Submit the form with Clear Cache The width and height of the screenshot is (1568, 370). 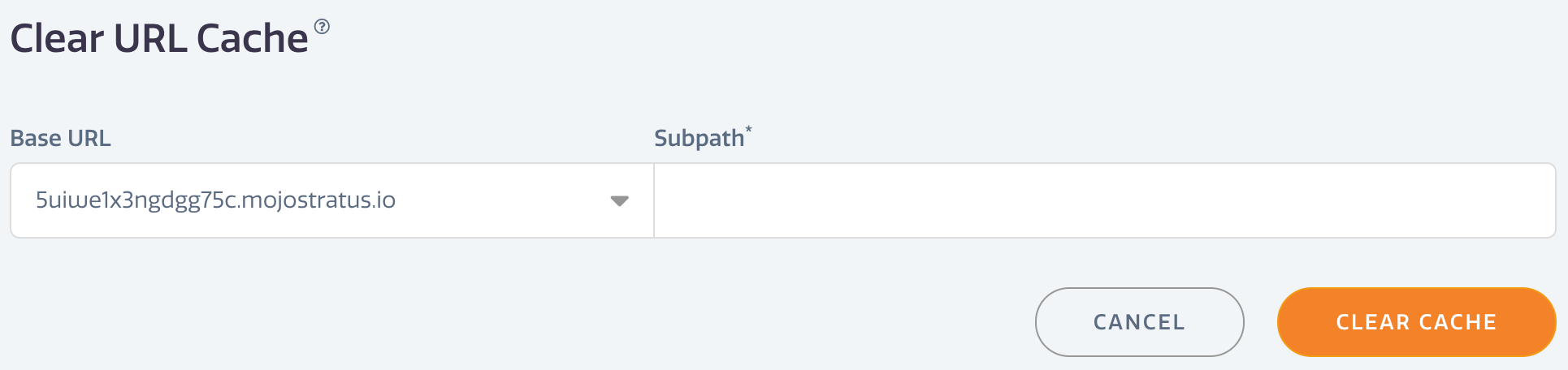1416,322
